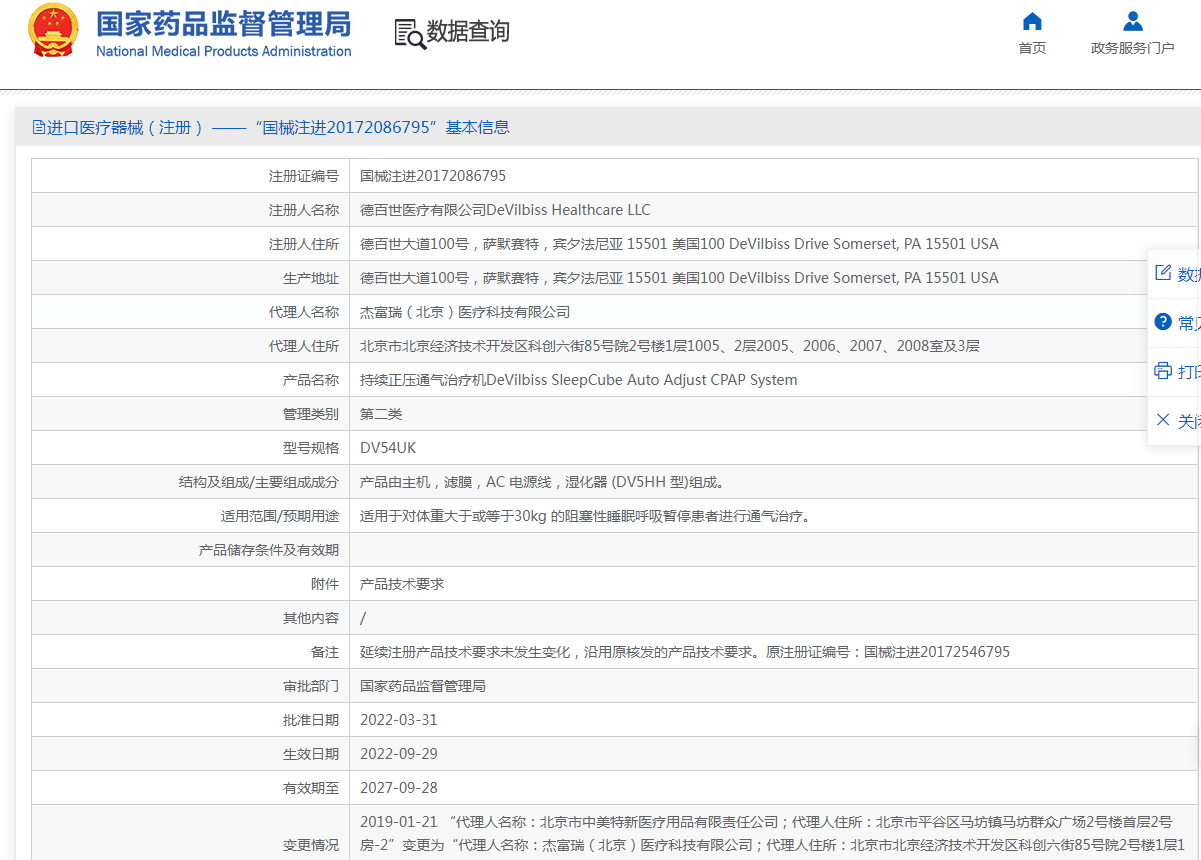The height and width of the screenshot is (860, 1201).
Task: Click the 产品名称 label
Action: coord(311,380)
